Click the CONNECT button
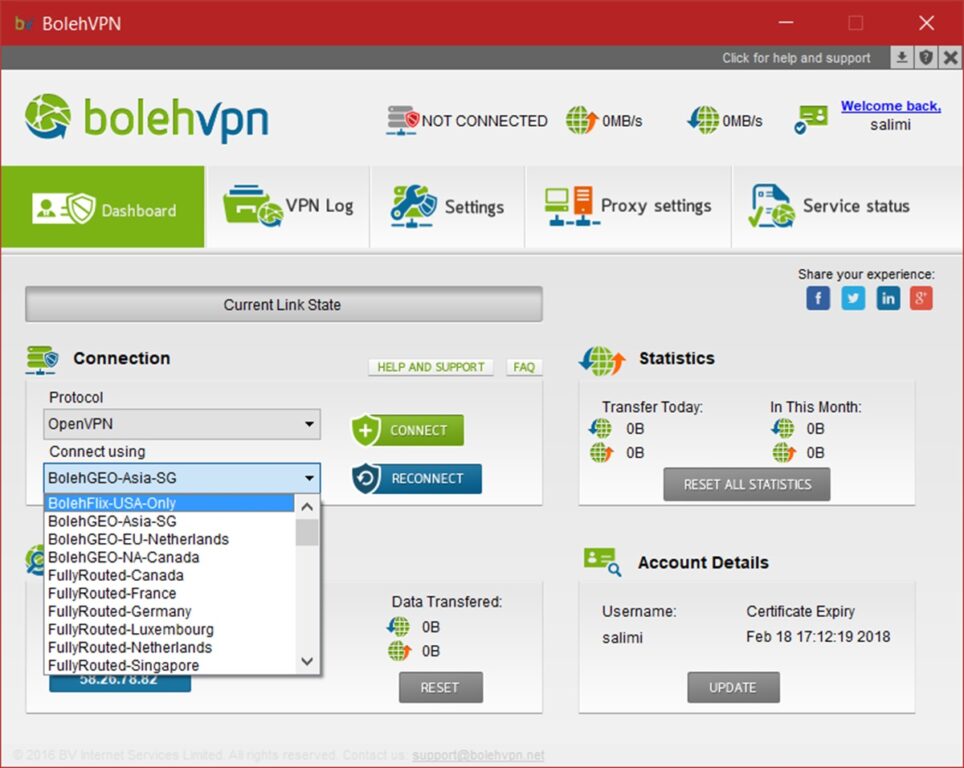 pos(407,430)
